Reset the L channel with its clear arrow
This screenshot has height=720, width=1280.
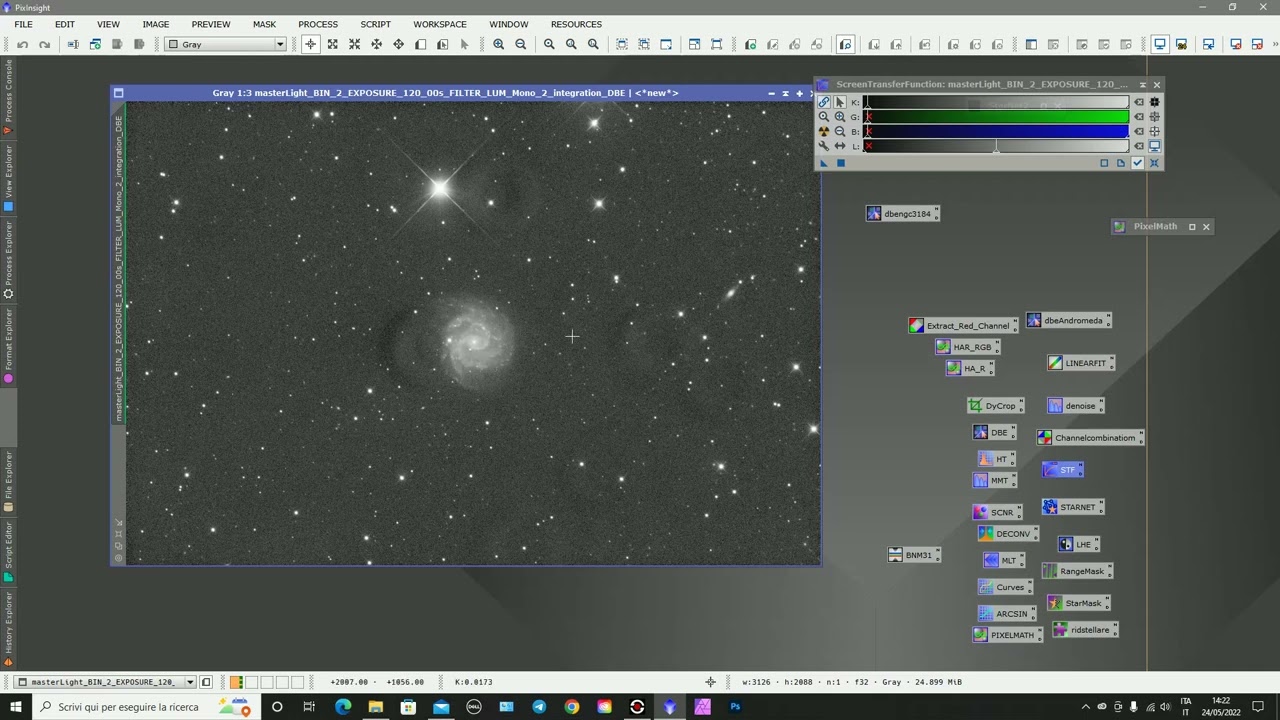pos(1139,146)
